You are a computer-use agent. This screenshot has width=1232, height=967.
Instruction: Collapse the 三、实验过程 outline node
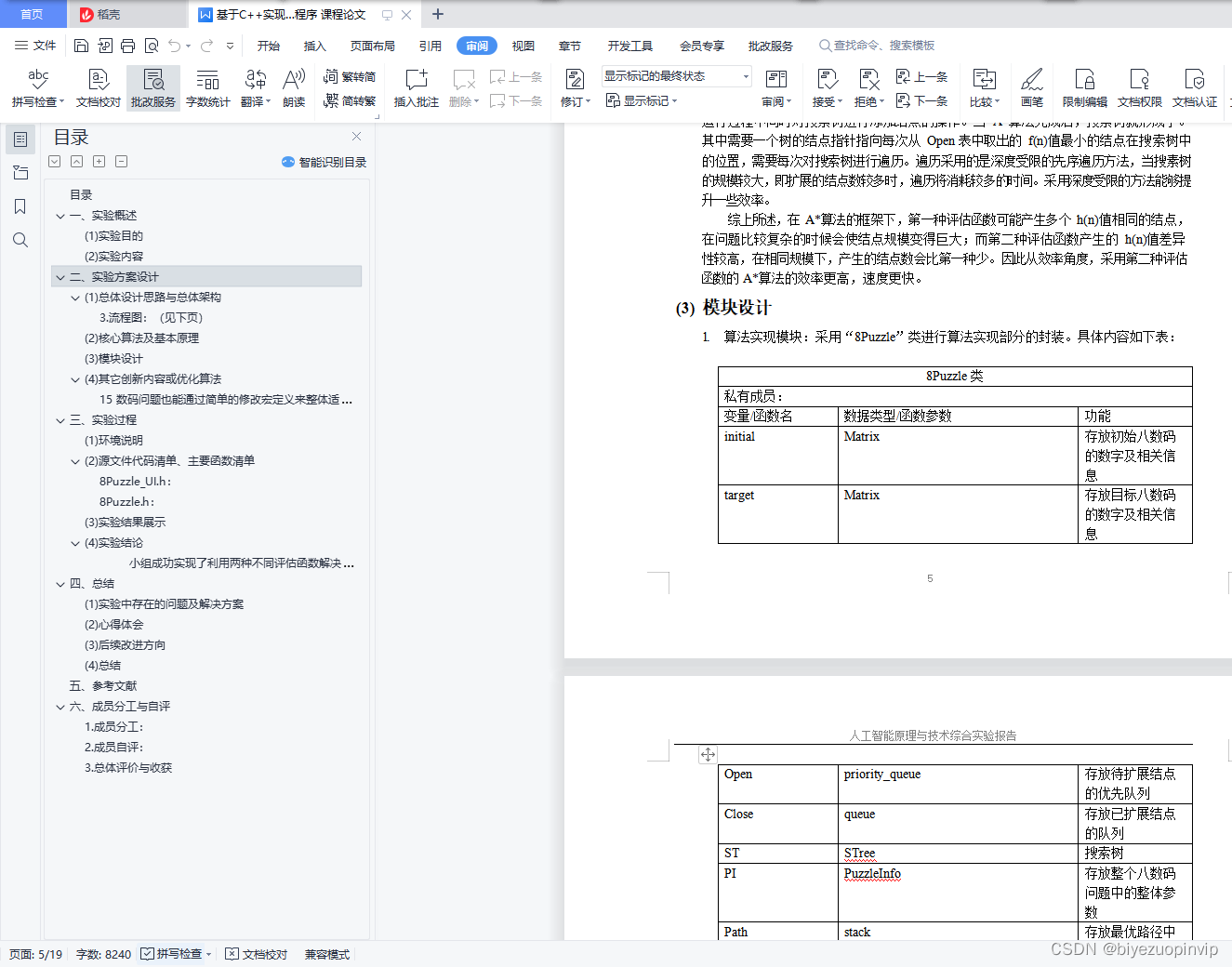pyautogui.click(x=60, y=420)
